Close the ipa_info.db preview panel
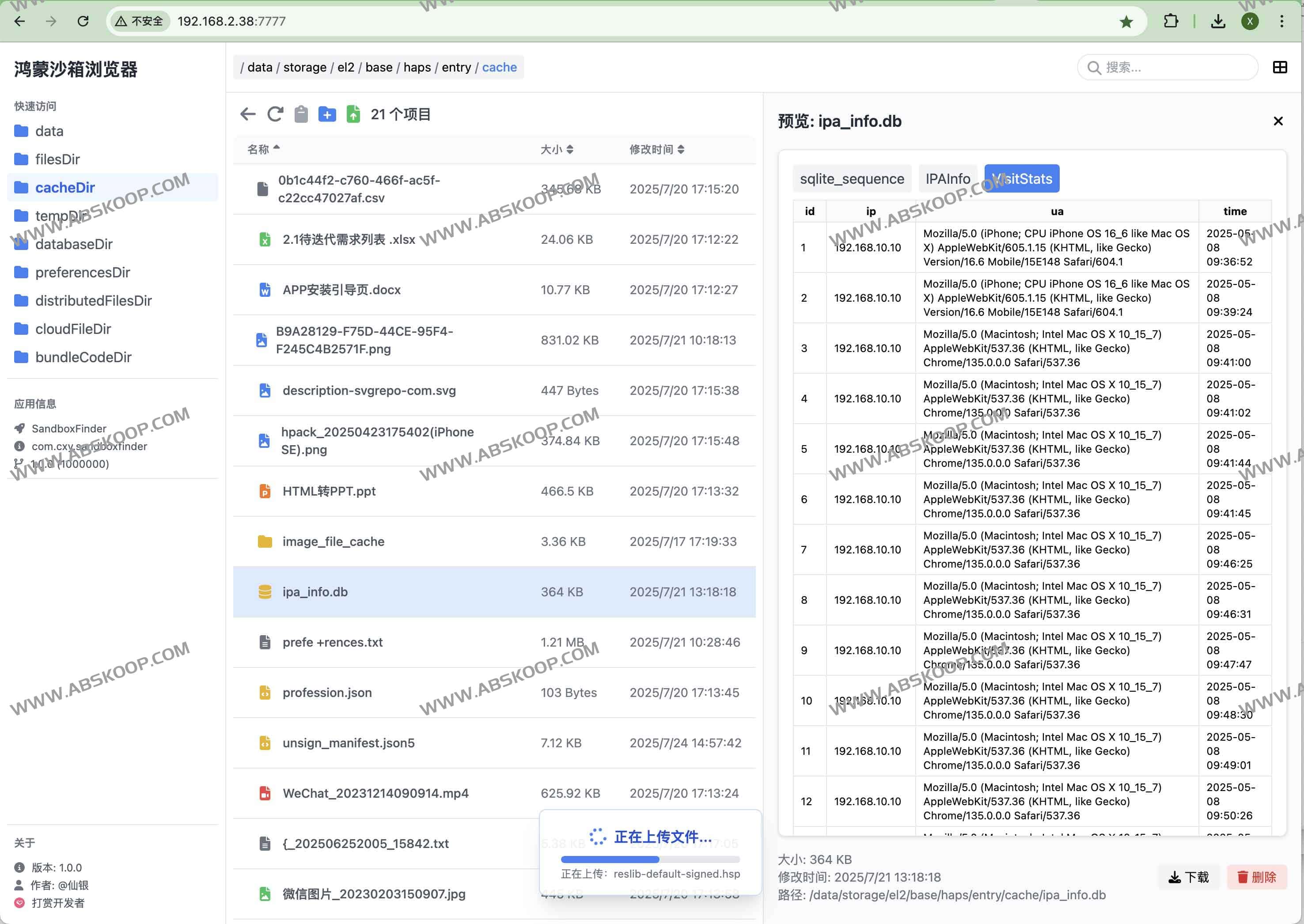This screenshot has height=924, width=1304. [x=1278, y=121]
